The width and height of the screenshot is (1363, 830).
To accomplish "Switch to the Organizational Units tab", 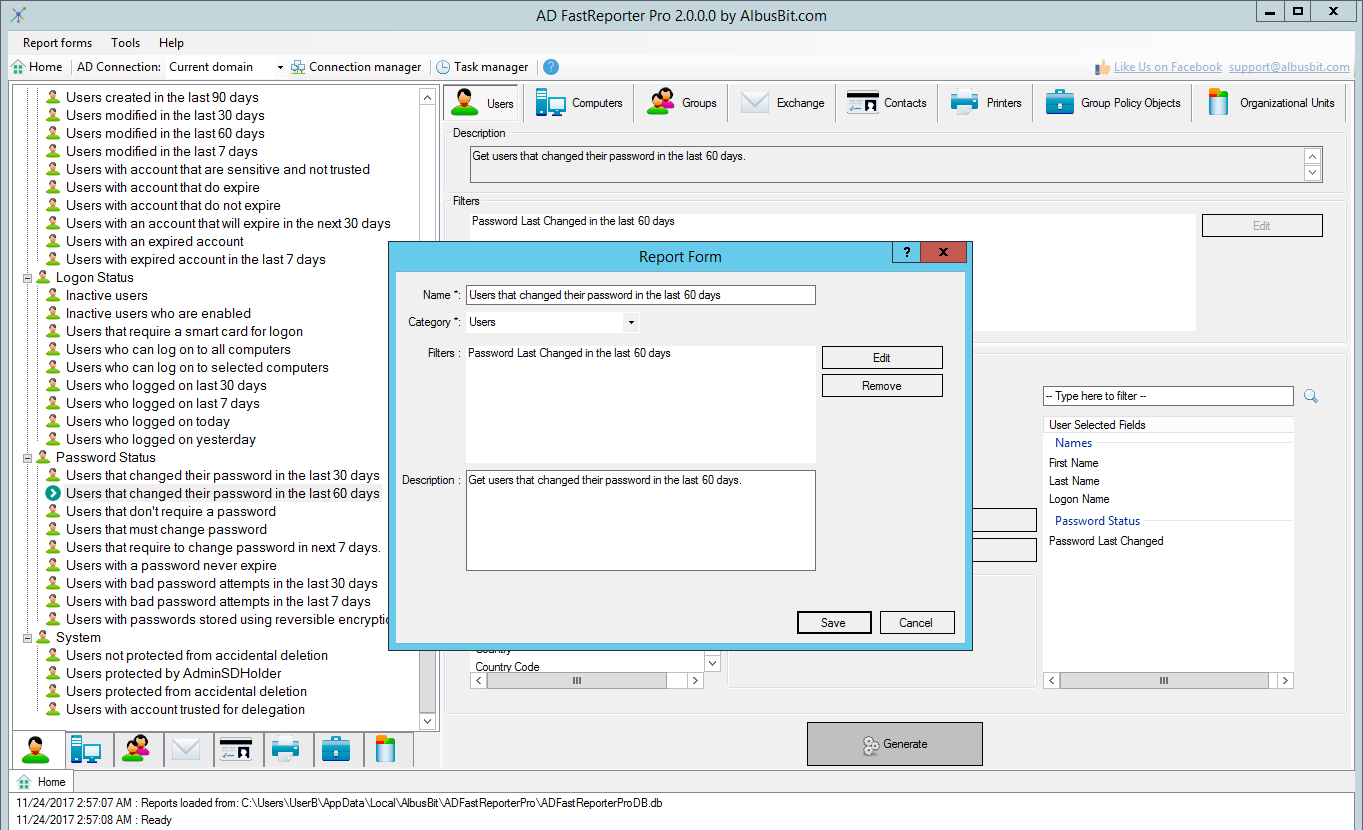I will click(1271, 102).
